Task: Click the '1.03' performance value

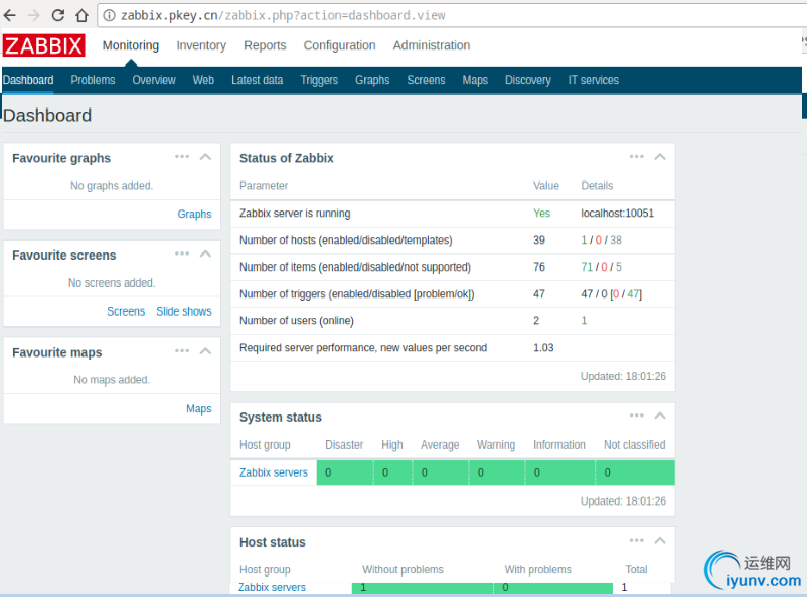Action: (x=543, y=348)
